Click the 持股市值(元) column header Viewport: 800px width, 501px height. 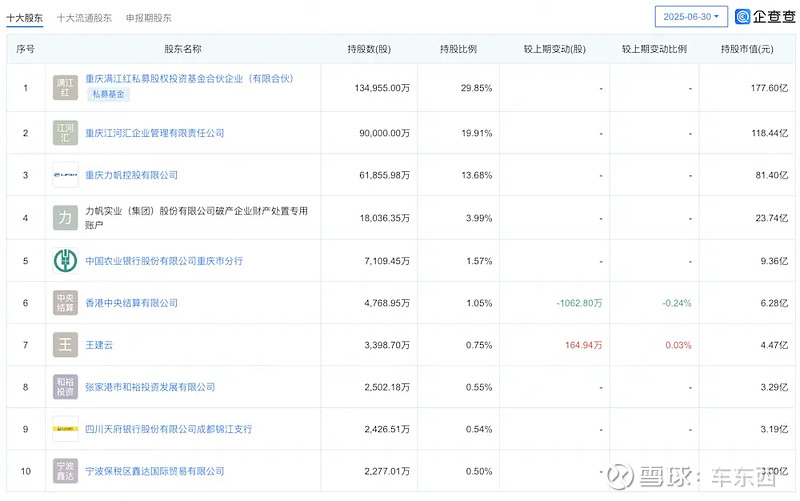747,49
